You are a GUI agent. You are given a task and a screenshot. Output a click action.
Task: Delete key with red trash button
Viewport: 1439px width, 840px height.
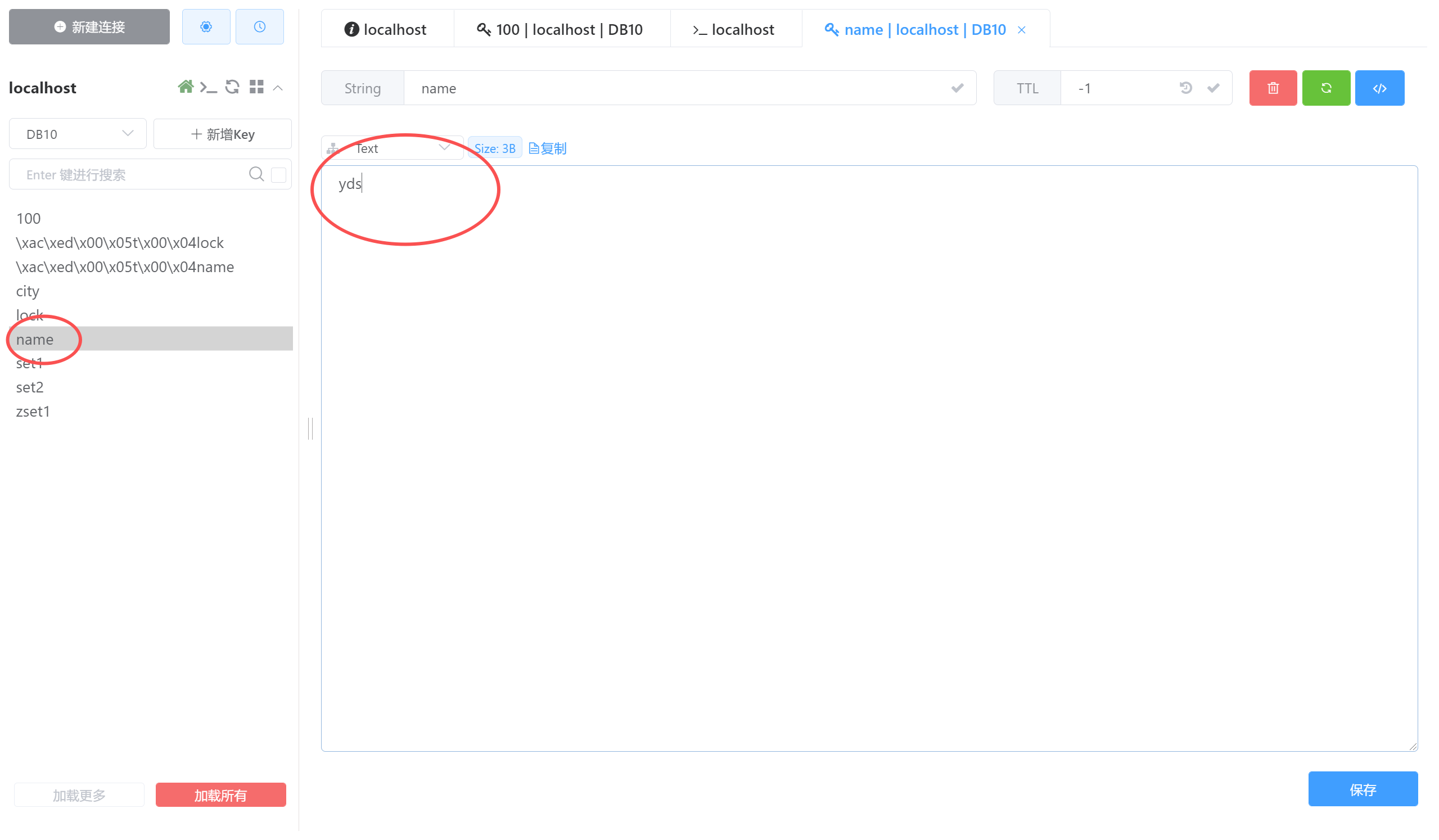click(1275, 88)
